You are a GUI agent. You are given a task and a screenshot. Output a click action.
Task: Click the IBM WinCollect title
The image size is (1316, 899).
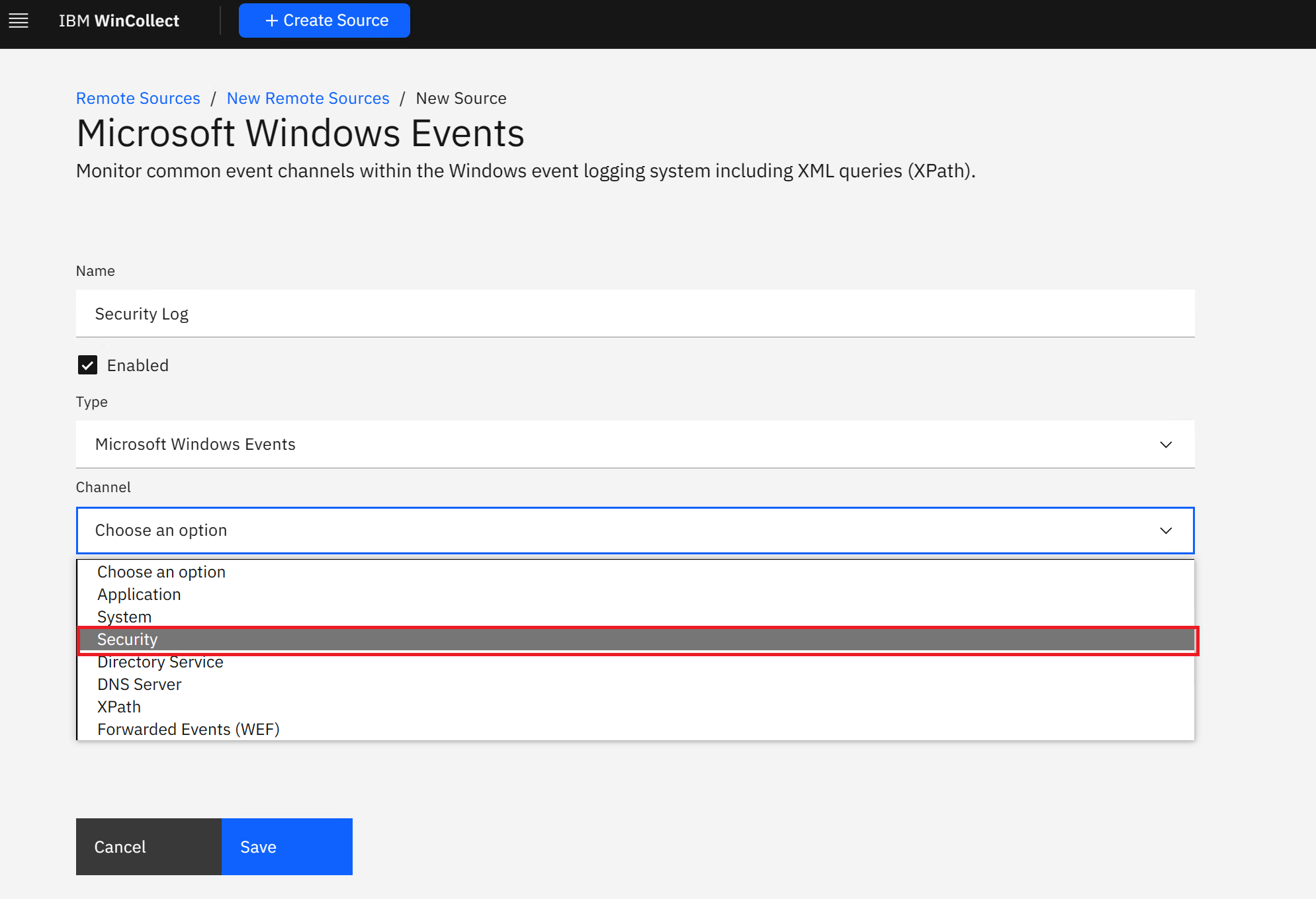[119, 21]
